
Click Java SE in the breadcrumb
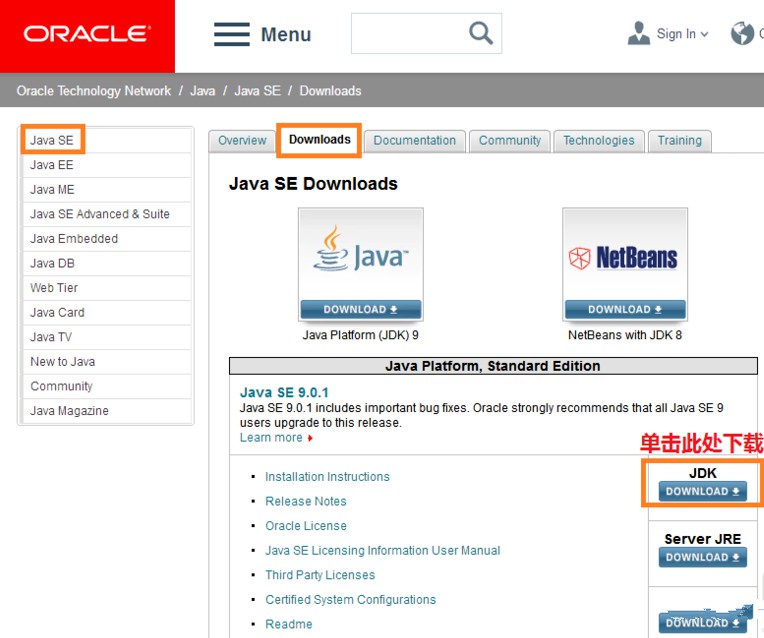pyautogui.click(x=257, y=91)
